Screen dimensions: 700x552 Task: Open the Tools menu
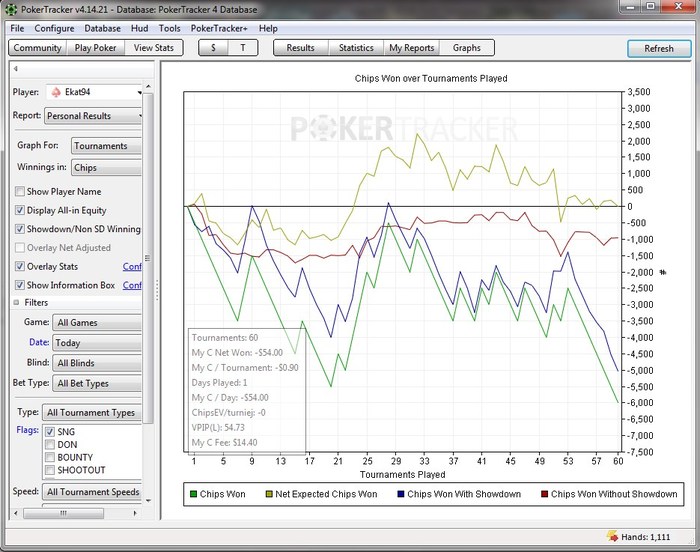[170, 28]
